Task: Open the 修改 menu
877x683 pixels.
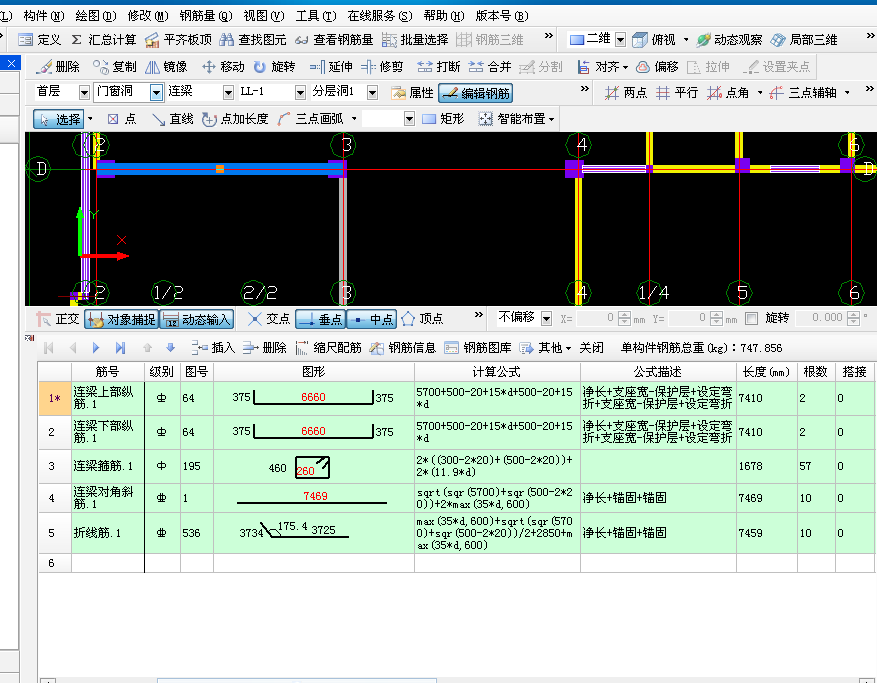Action: coord(147,16)
